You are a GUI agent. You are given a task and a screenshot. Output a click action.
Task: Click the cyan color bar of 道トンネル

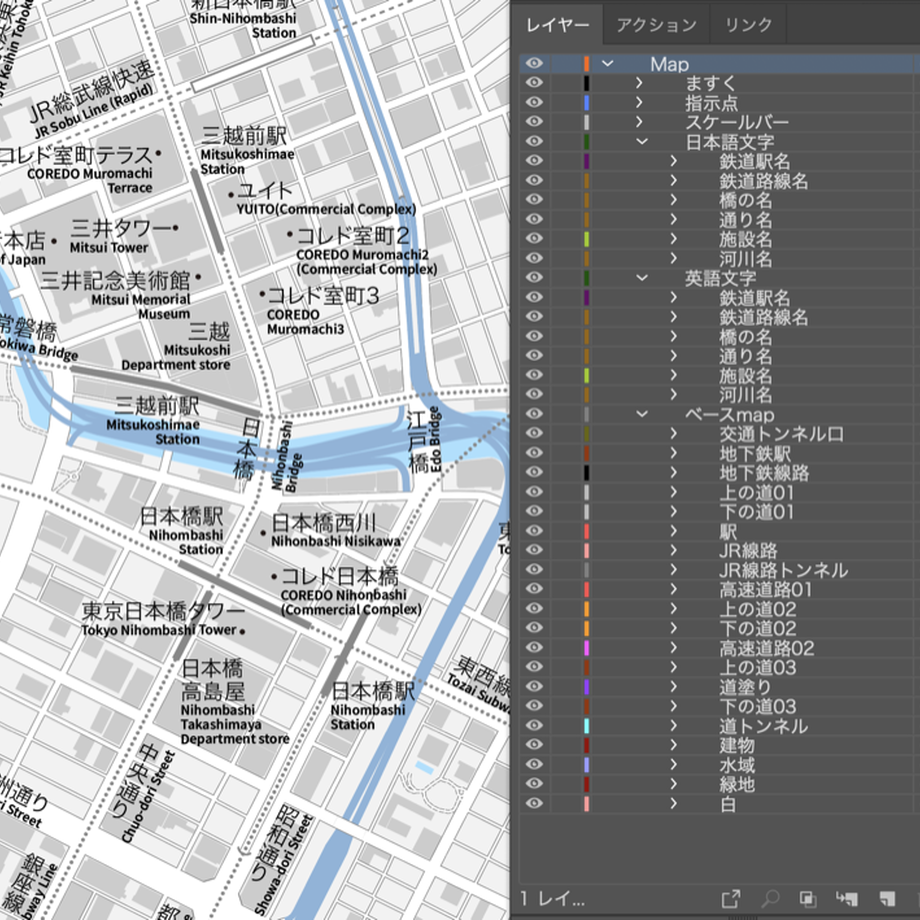pyautogui.click(x=586, y=725)
